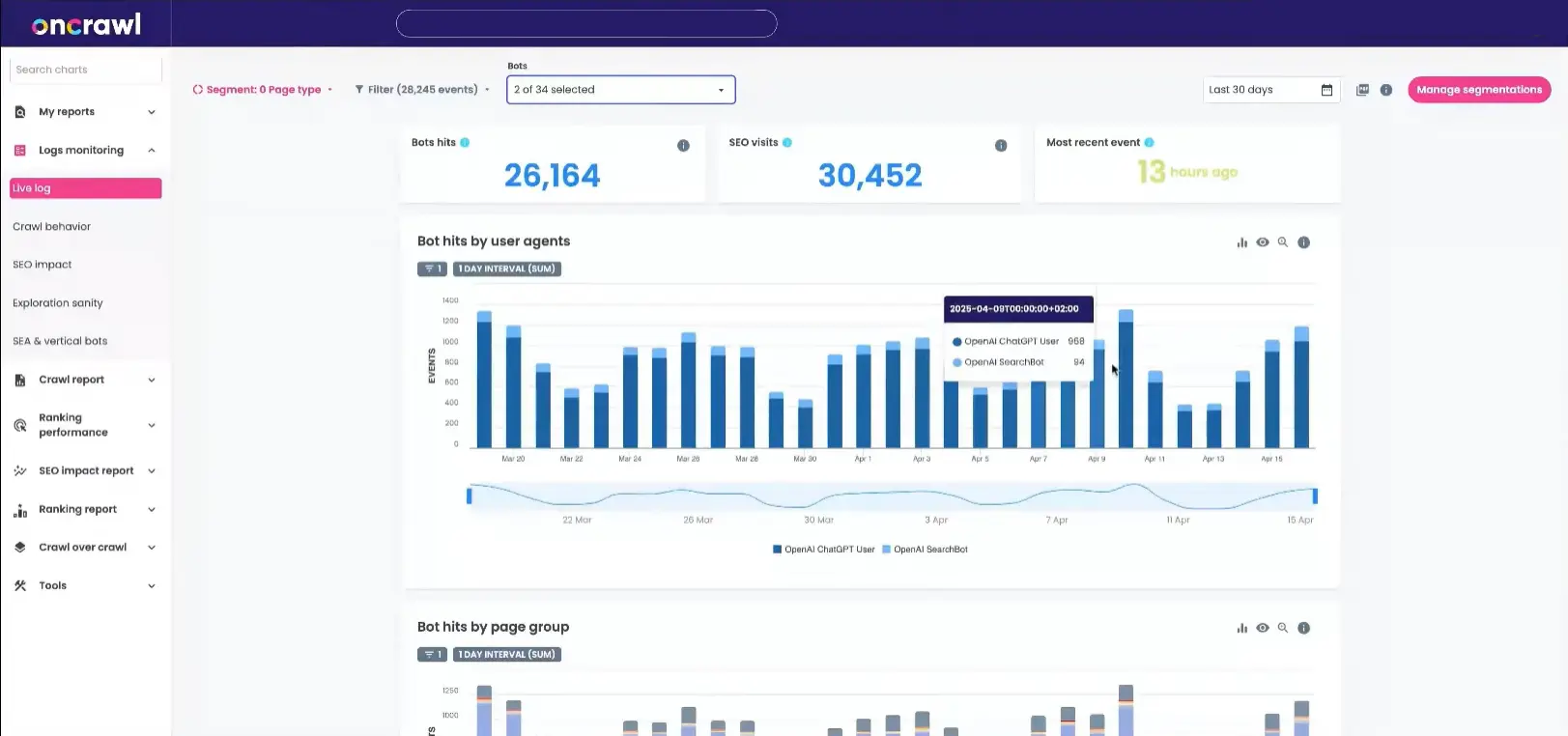Click bar chart type icon for page group chart
The height and width of the screenshot is (736, 1568).
tap(1241, 628)
